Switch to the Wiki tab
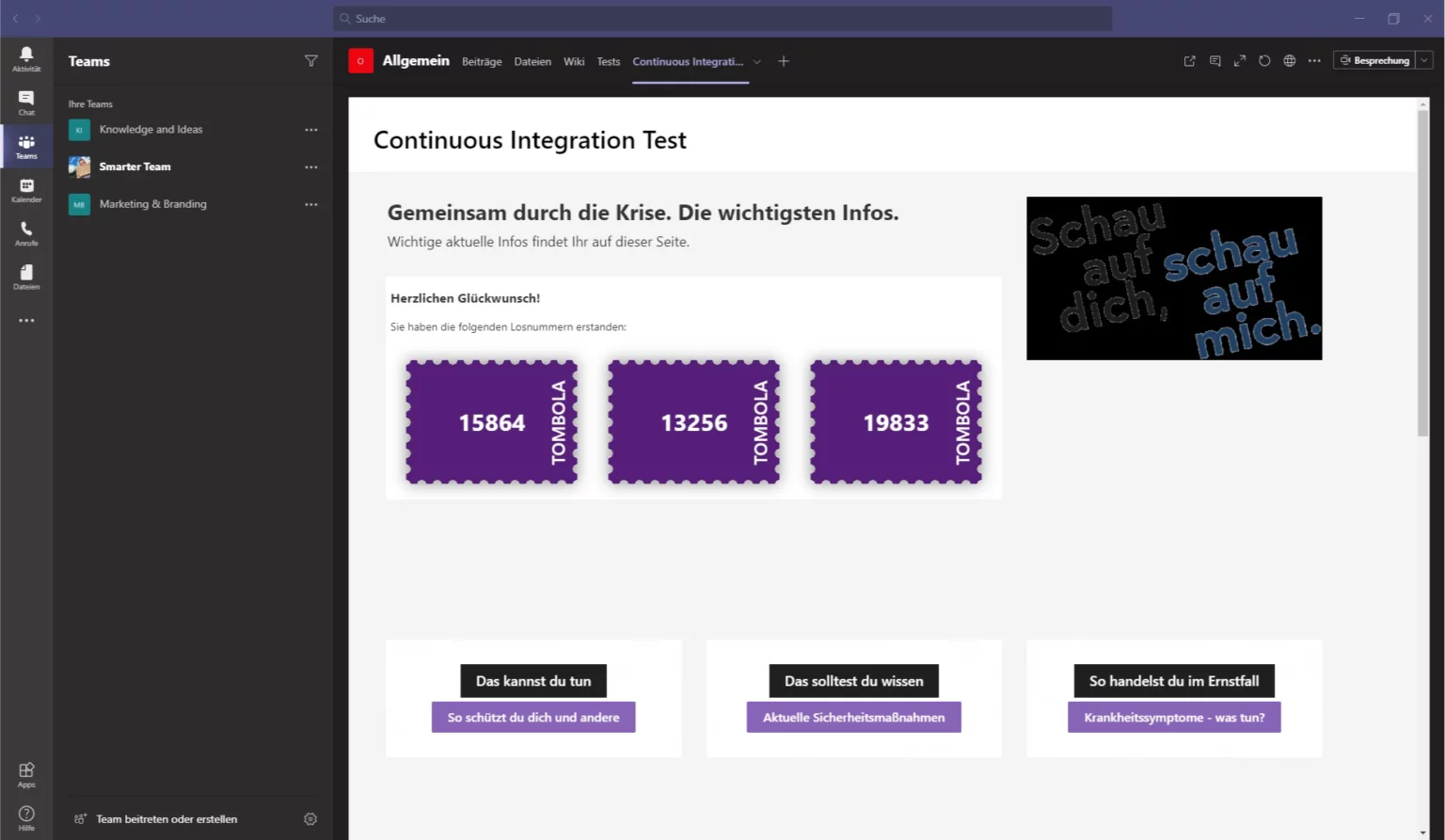Image resolution: width=1445 pixels, height=840 pixels. click(x=574, y=61)
